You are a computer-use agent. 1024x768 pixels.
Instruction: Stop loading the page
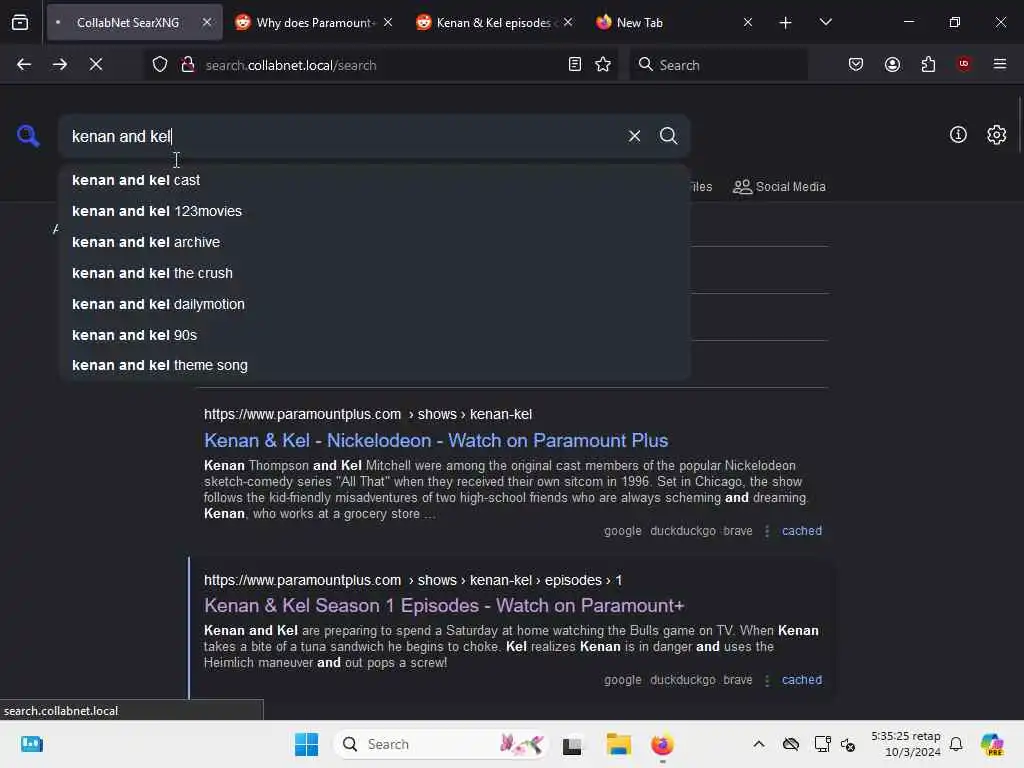click(x=95, y=64)
